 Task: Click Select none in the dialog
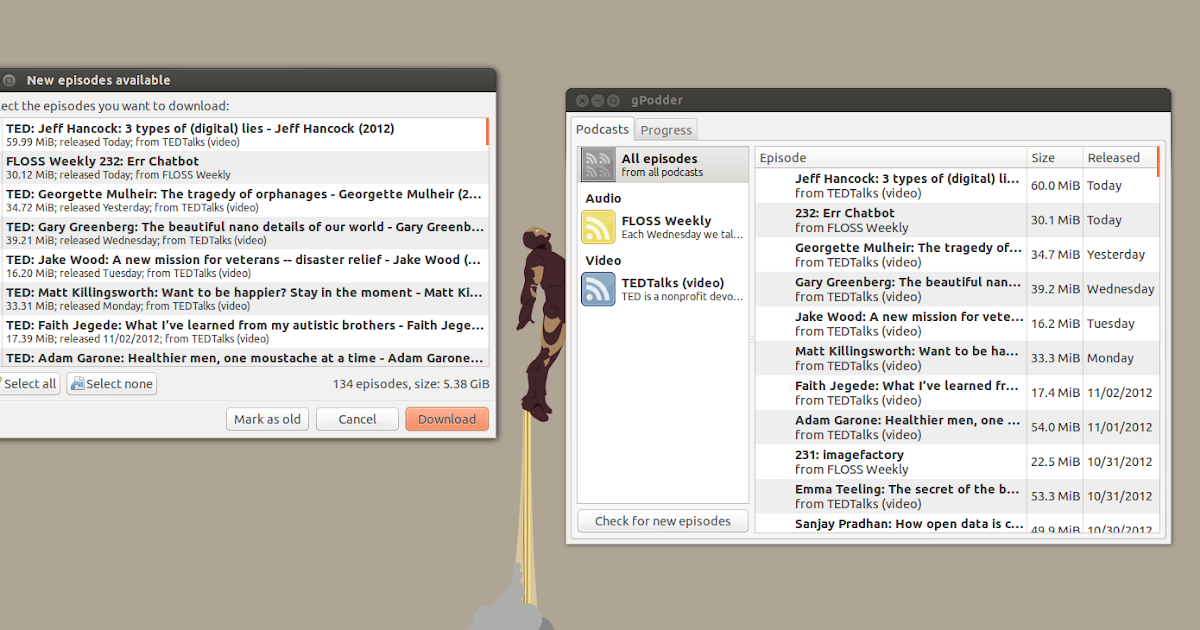(111, 384)
